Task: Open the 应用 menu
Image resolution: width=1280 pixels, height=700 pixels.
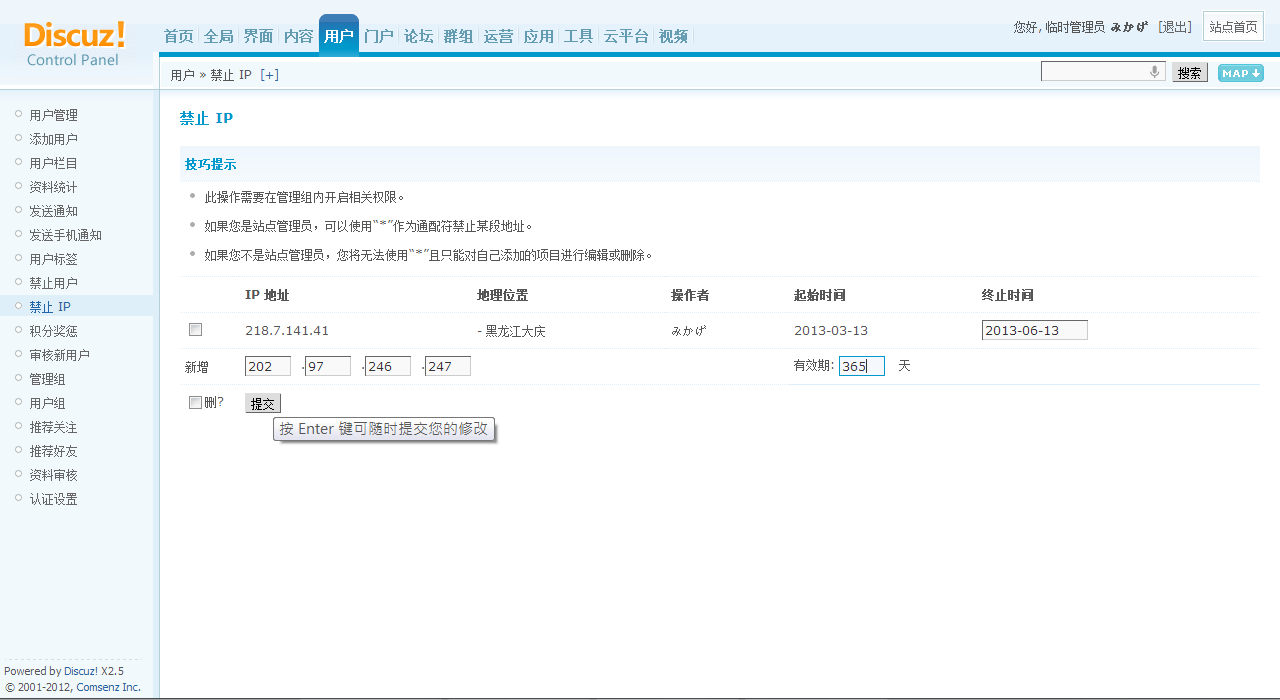Action: (x=539, y=36)
